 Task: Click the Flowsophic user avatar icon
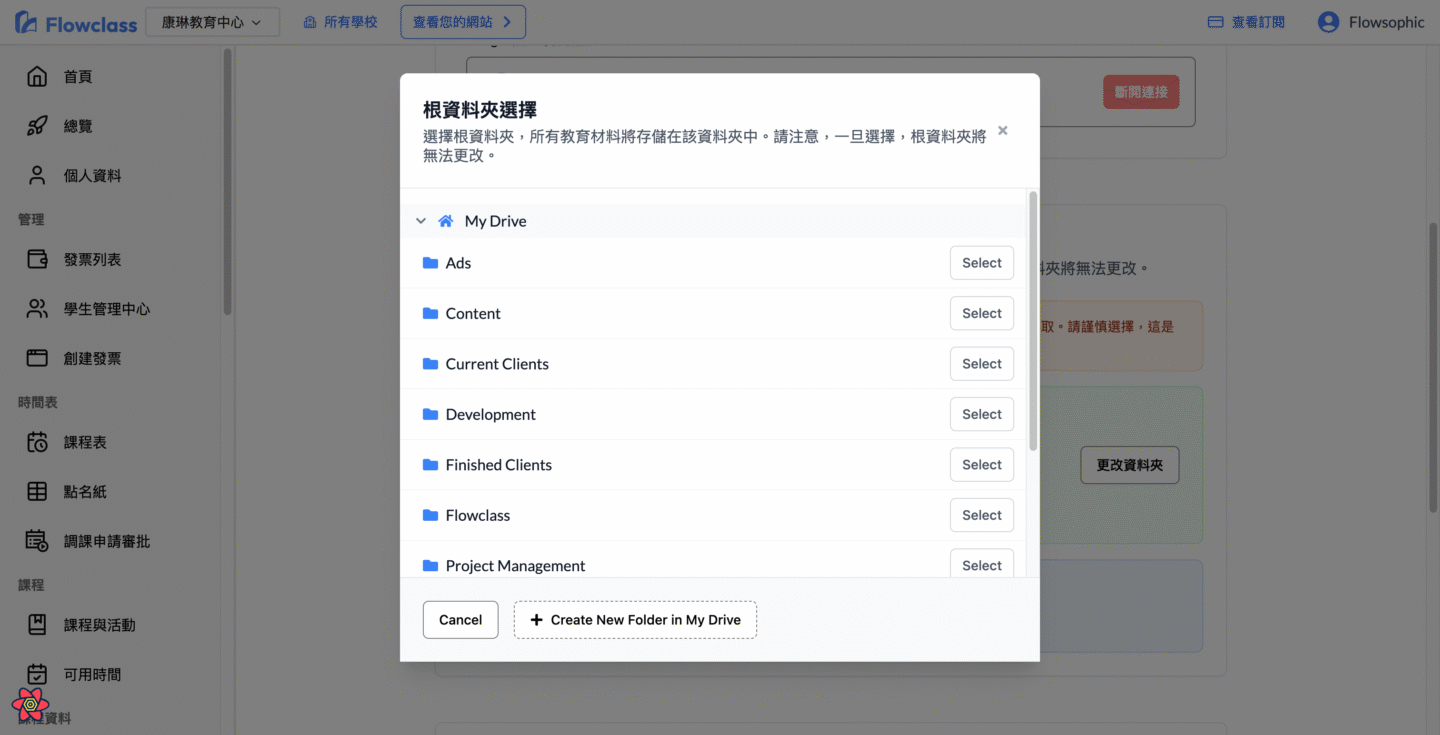tap(1328, 22)
